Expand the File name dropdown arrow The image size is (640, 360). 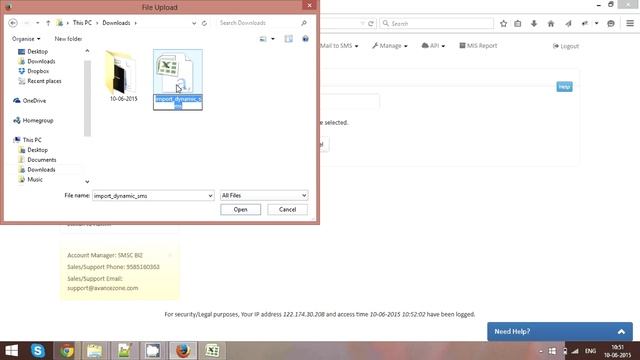(x=210, y=196)
